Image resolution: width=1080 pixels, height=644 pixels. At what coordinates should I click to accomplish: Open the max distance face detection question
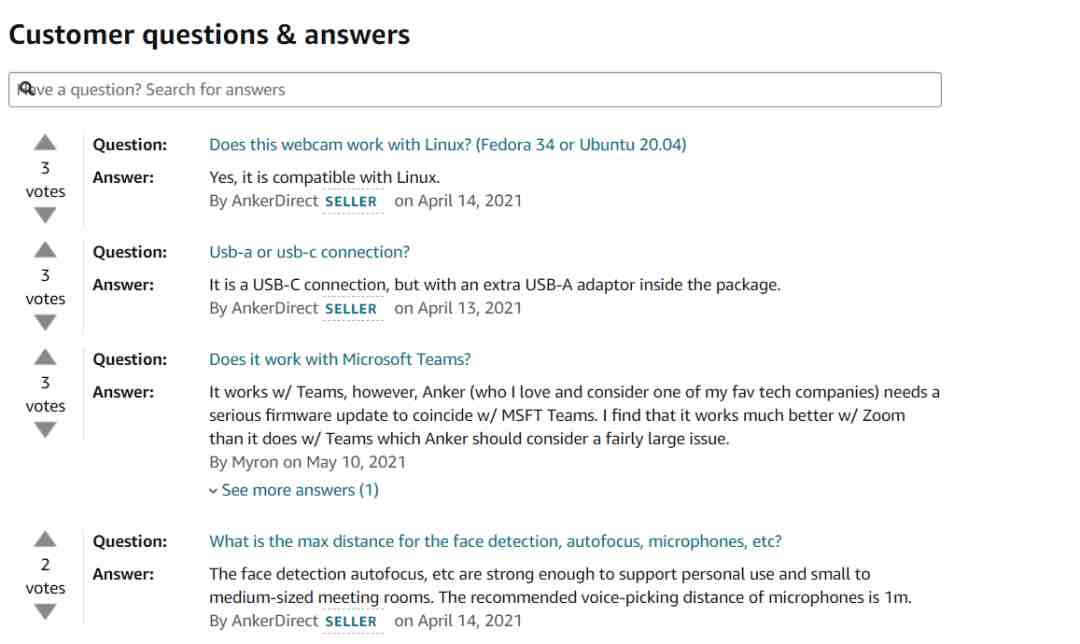click(x=495, y=541)
